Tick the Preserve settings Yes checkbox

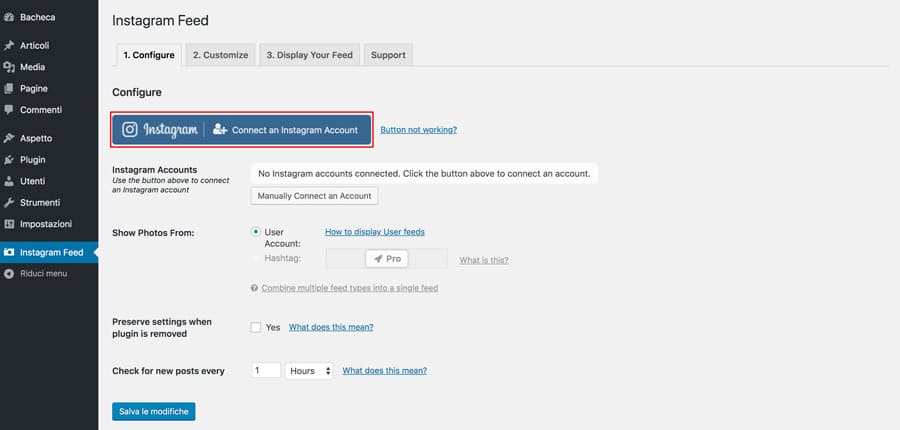pos(256,327)
